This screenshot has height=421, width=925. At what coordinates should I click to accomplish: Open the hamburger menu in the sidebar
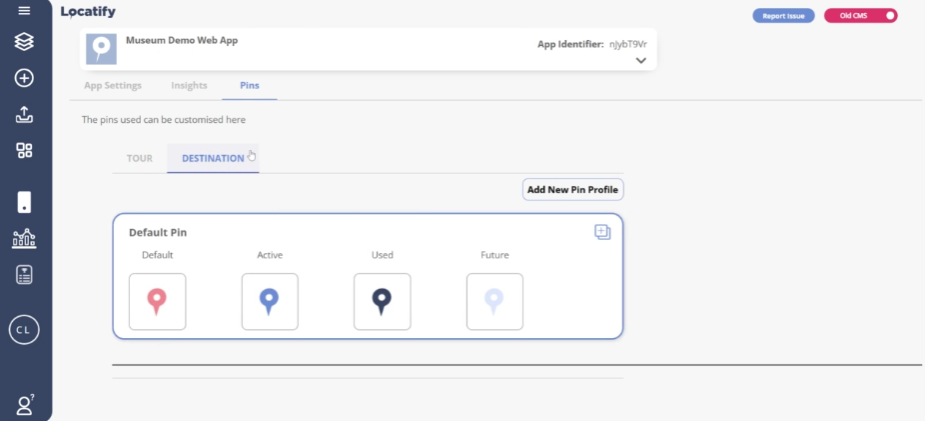pos(24,11)
